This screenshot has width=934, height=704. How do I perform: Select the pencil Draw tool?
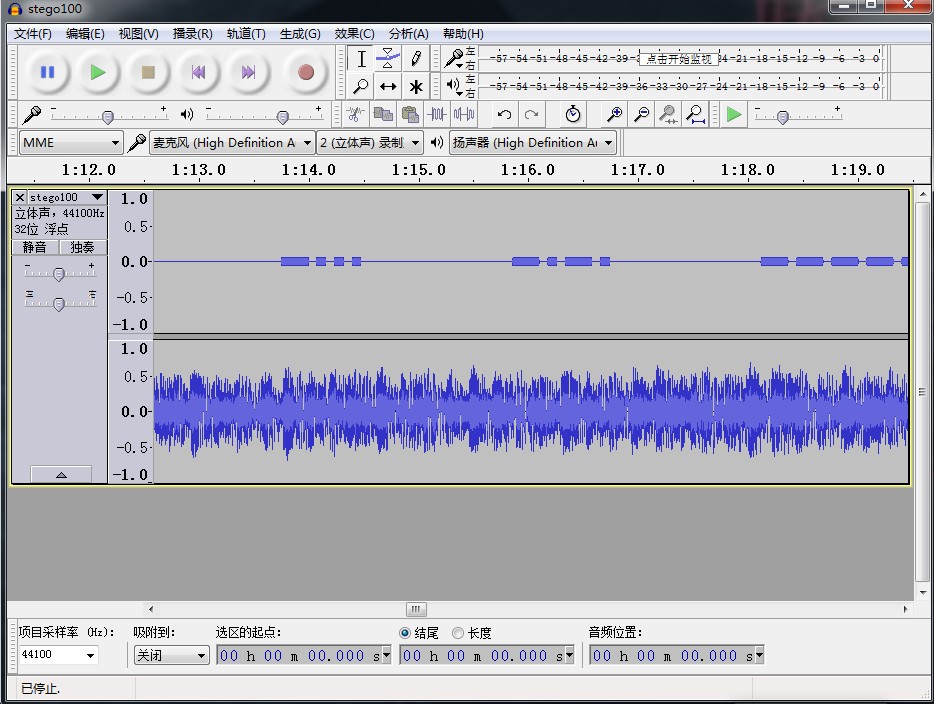coord(416,59)
